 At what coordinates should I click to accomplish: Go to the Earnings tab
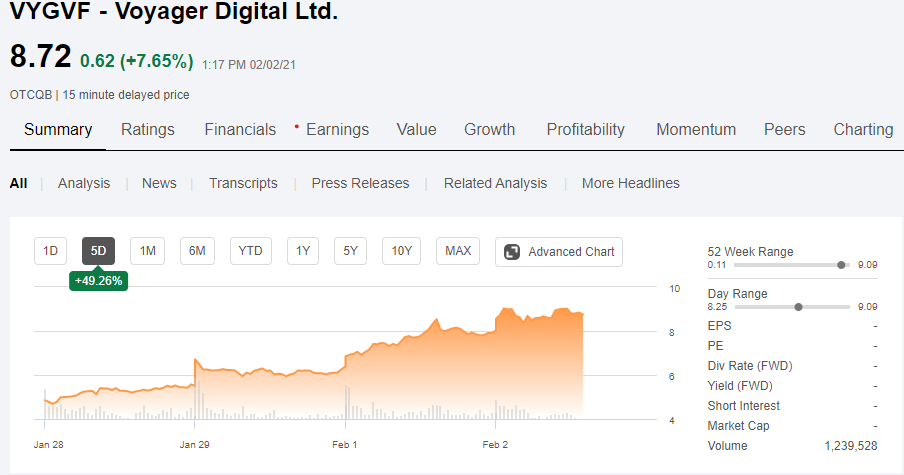tap(337, 130)
